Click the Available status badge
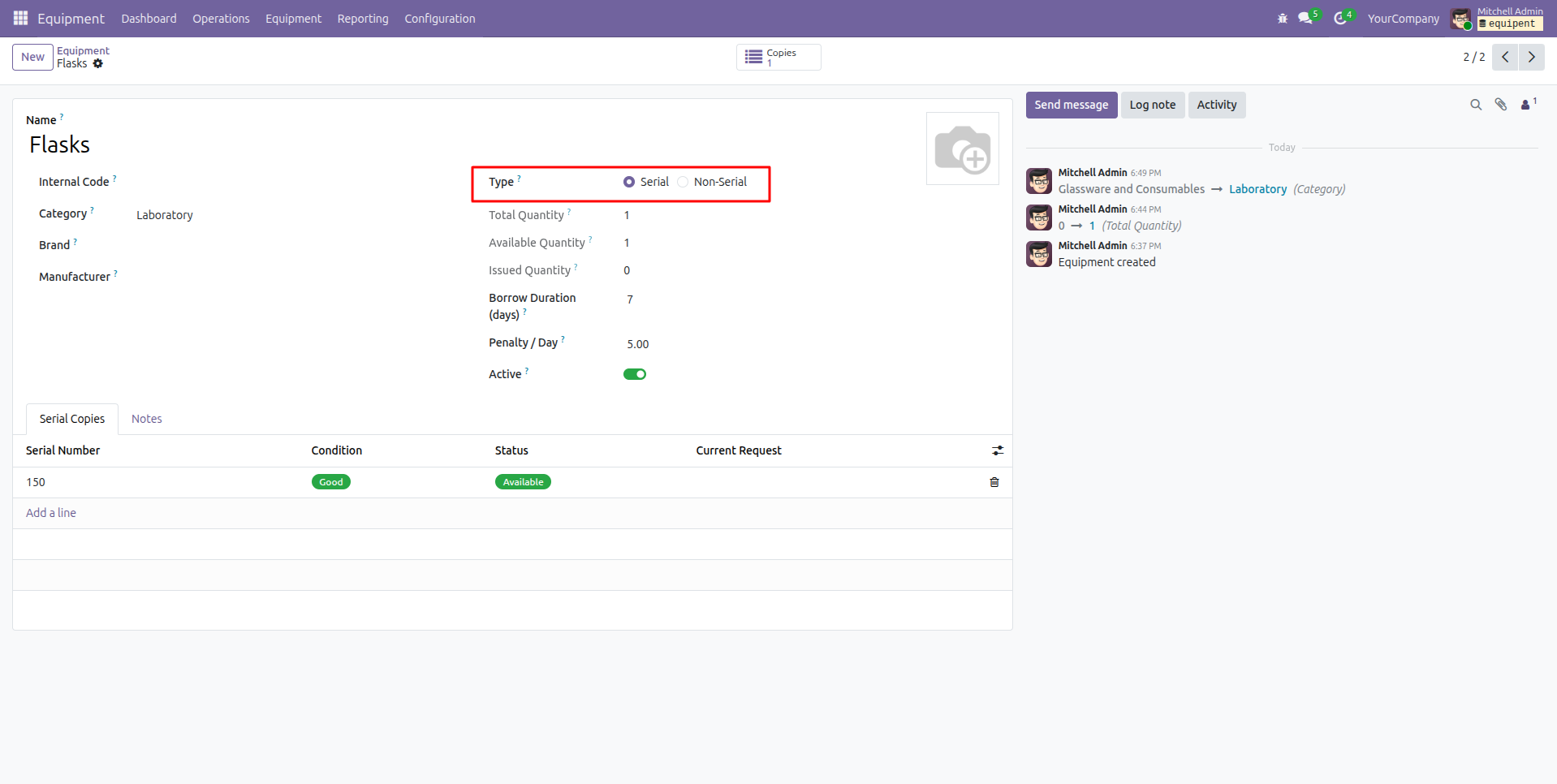 pos(523,482)
